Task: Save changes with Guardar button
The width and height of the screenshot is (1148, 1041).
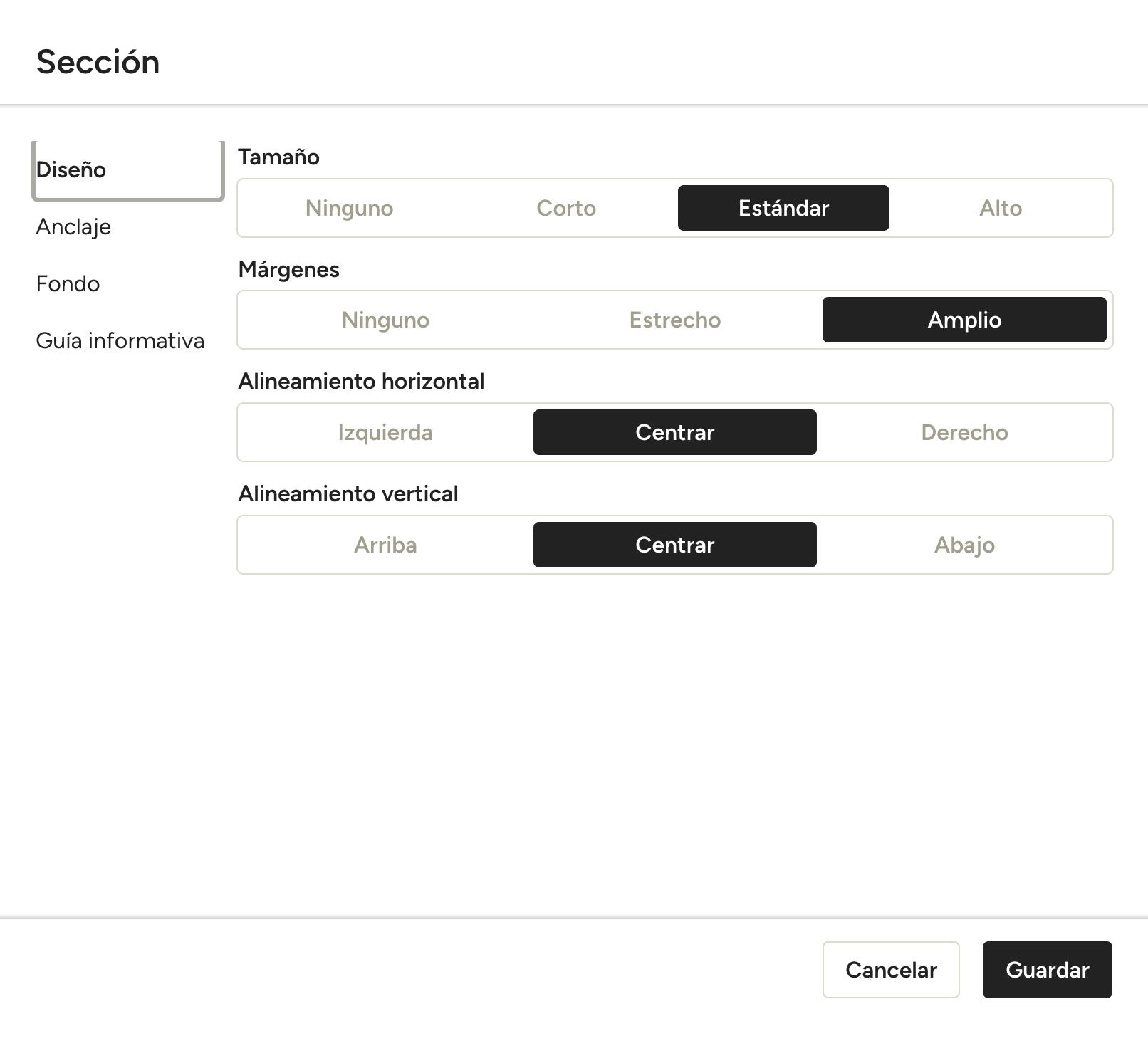Action: 1047,970
